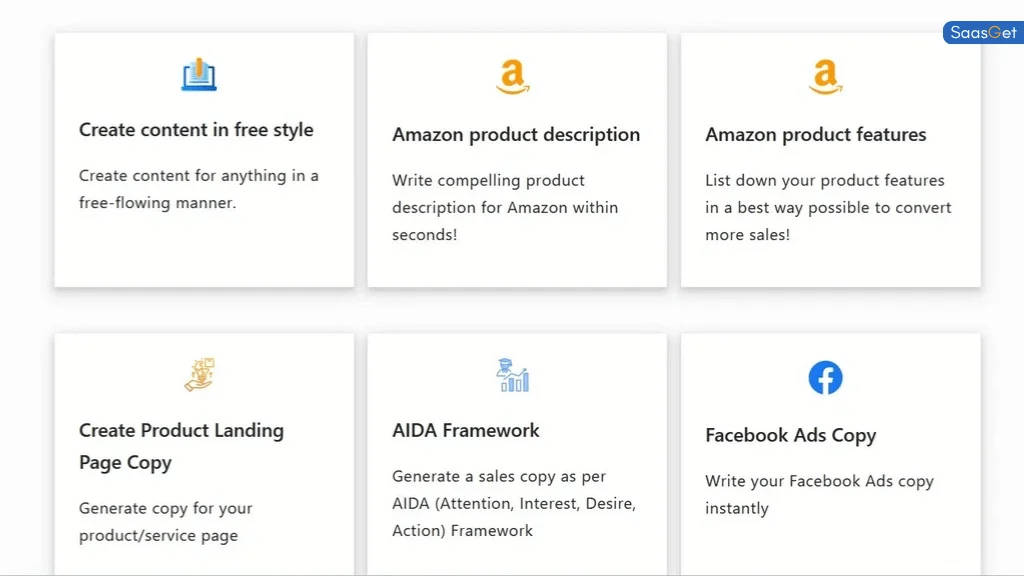Click 'Write your Facebook Ads copy instantly' text
1024x576 pixels.
[820, 495]
